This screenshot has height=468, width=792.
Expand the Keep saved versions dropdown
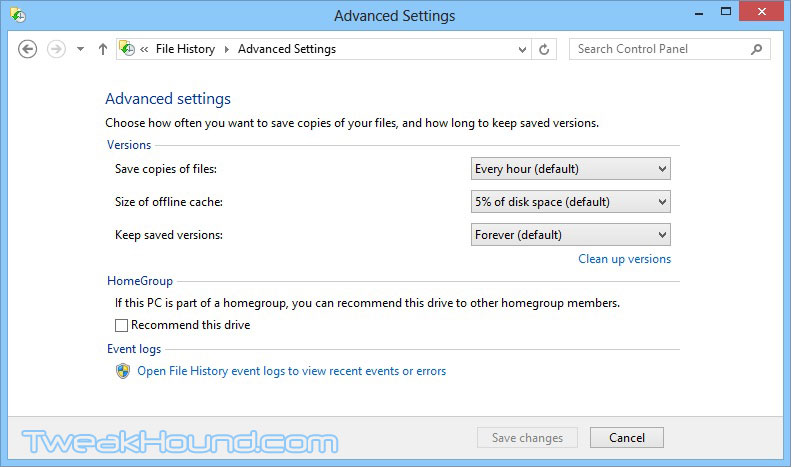571,235
